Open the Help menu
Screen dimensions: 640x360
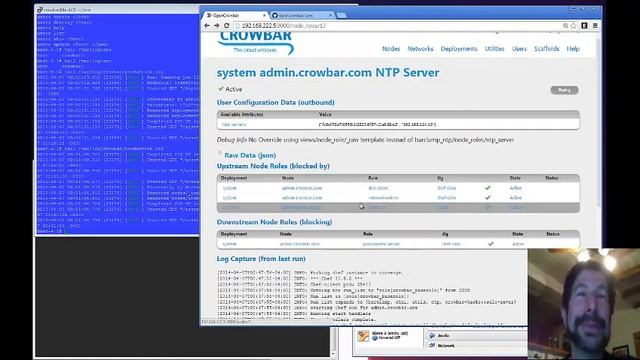(573, 49)
